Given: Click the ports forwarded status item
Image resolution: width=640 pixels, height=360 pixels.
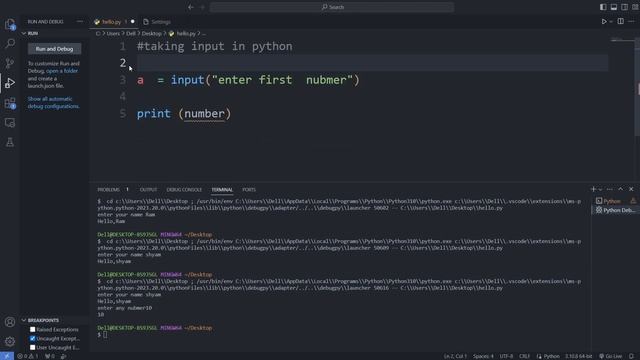Looking at the screenshot, I should coord(50,356).
